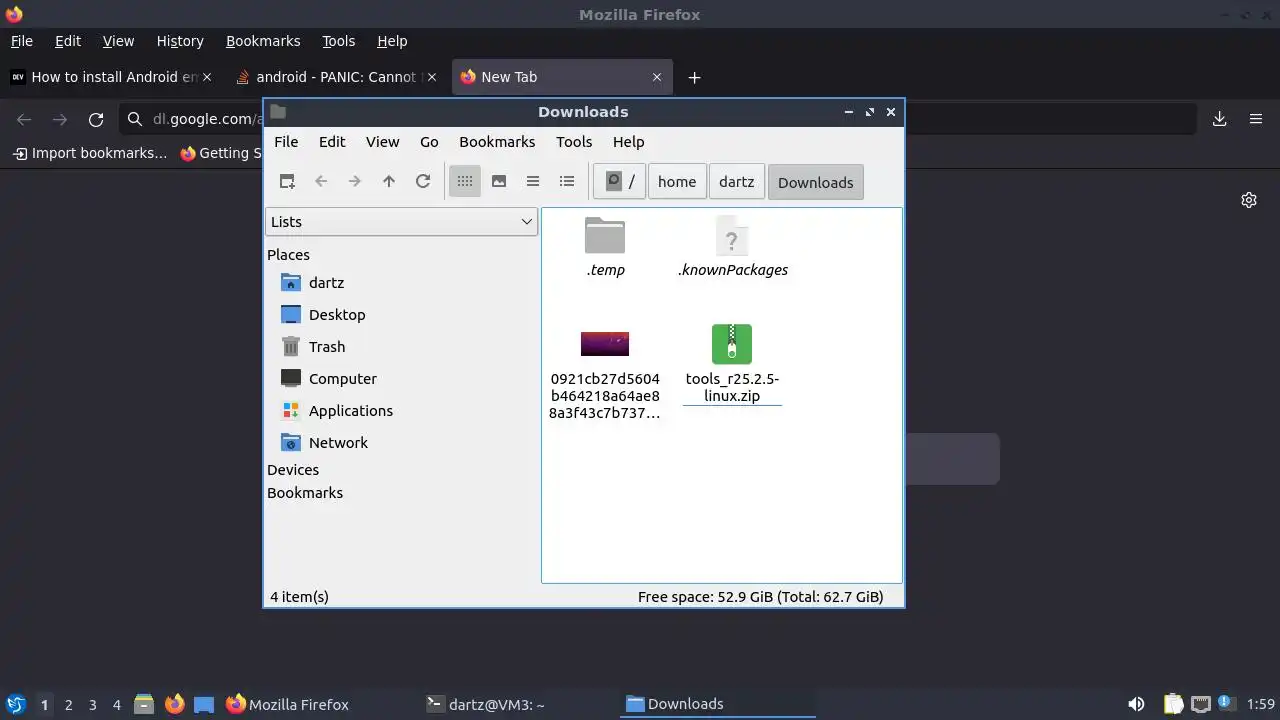Reload the Firefox page
Viewport: 1280px width, 720px height.
(x=96, y=119)
